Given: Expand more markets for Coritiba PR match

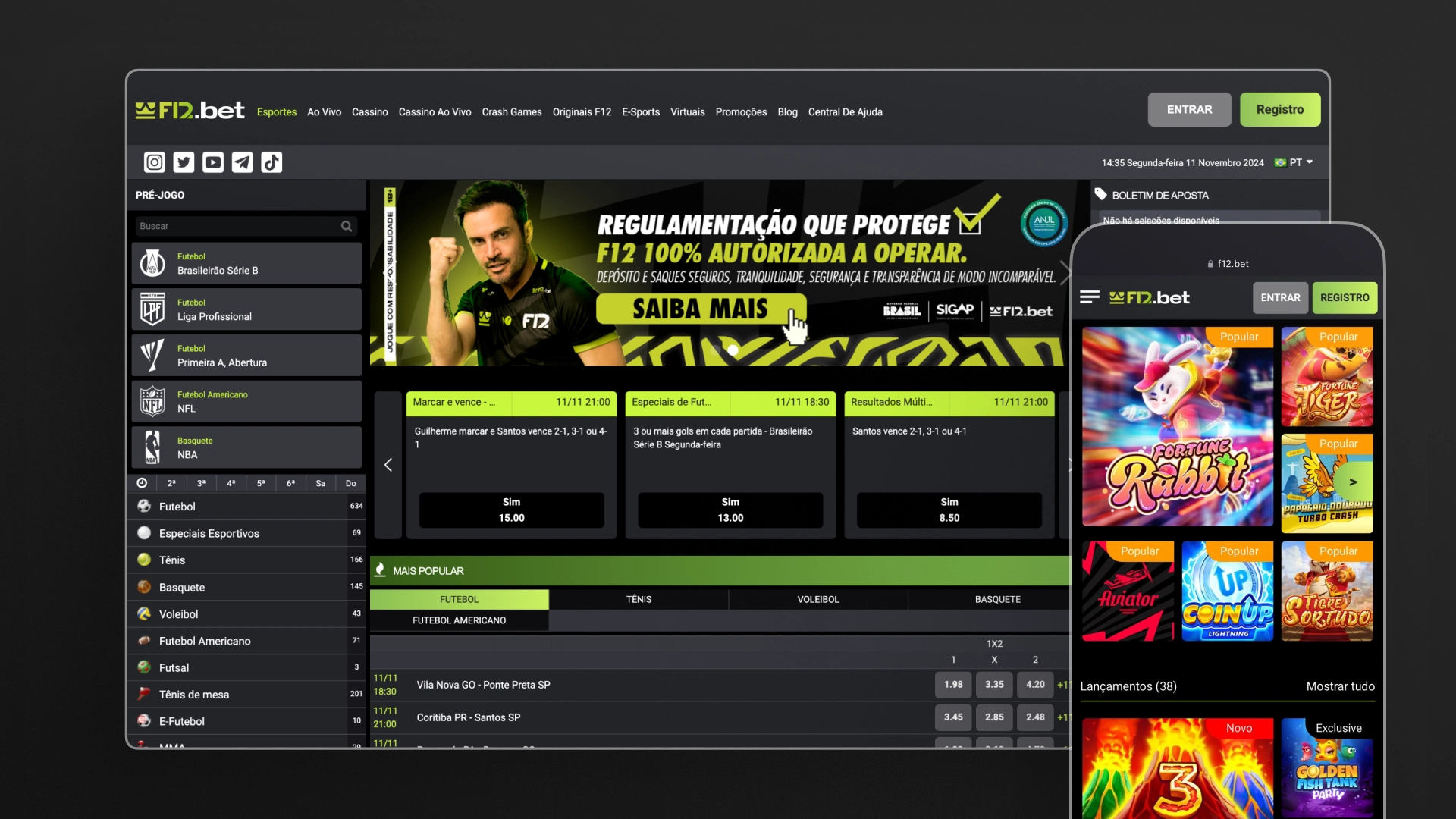Looking at the screenshot, I should click(x=1064, y=717).
